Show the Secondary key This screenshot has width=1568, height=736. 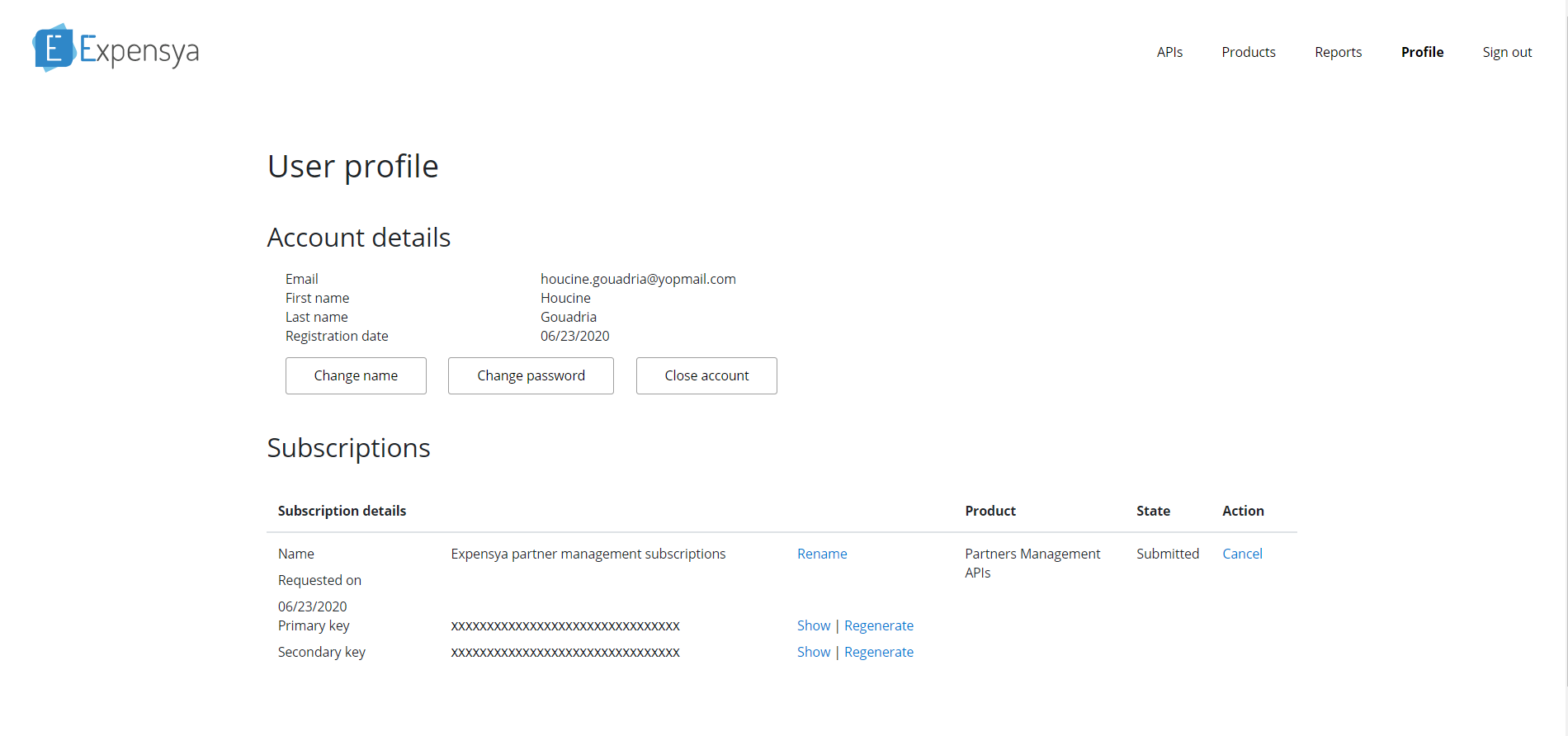814,652
